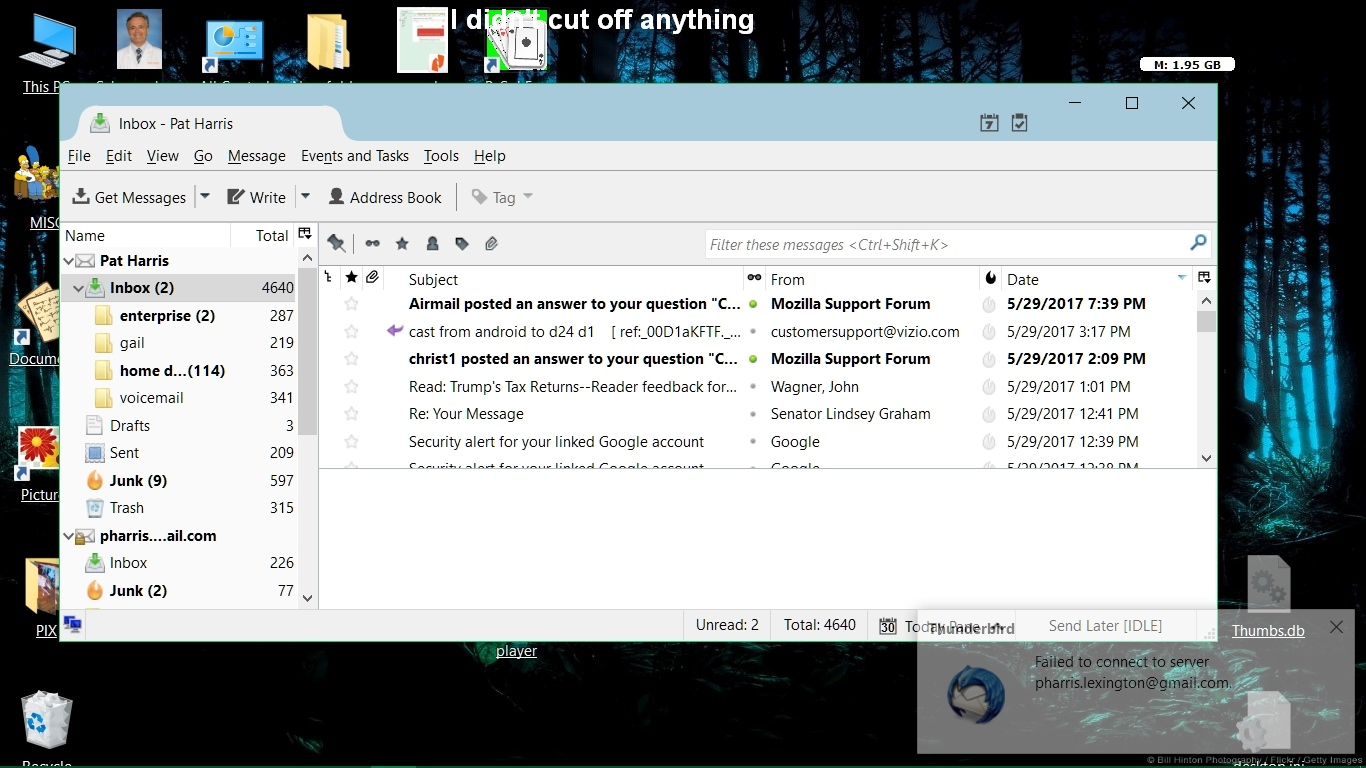The width and height of the screenshot is (1366, 768).
Task: Click the online status icon in status bar
Action: tap(72, 625)
